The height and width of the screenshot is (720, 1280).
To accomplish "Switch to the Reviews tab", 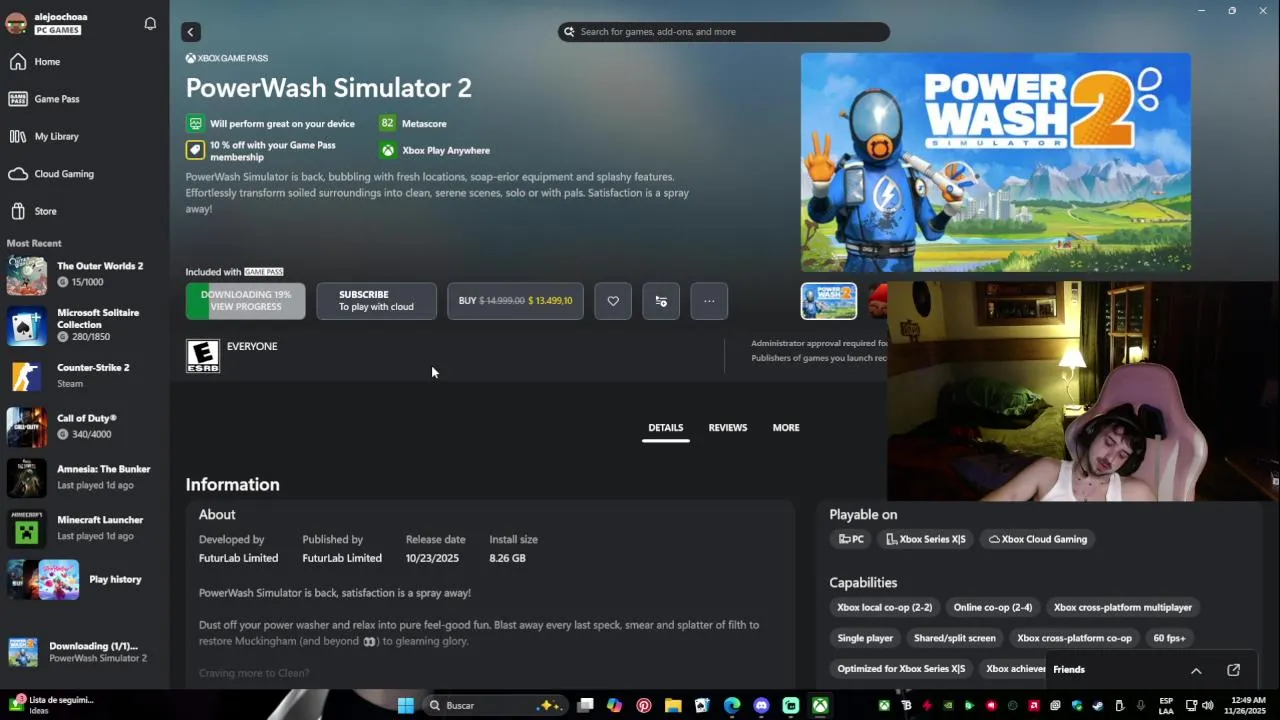I will 728,428.
